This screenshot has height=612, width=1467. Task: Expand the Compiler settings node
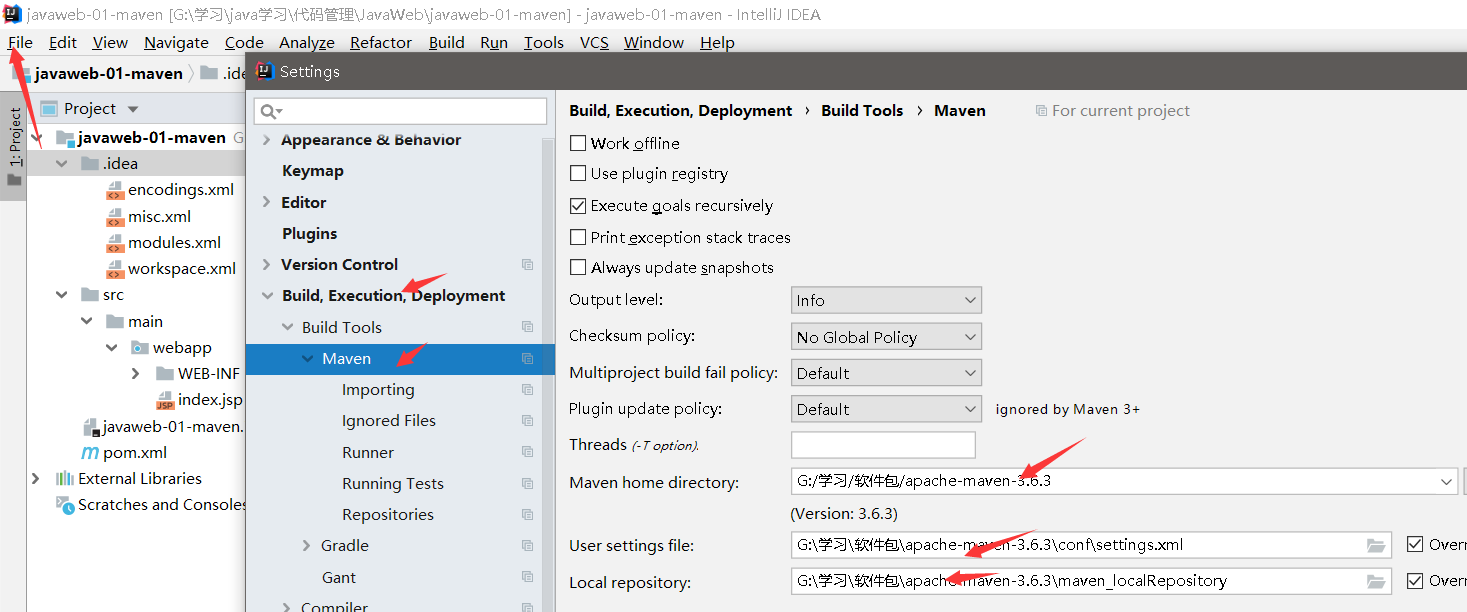pos(286,606)
